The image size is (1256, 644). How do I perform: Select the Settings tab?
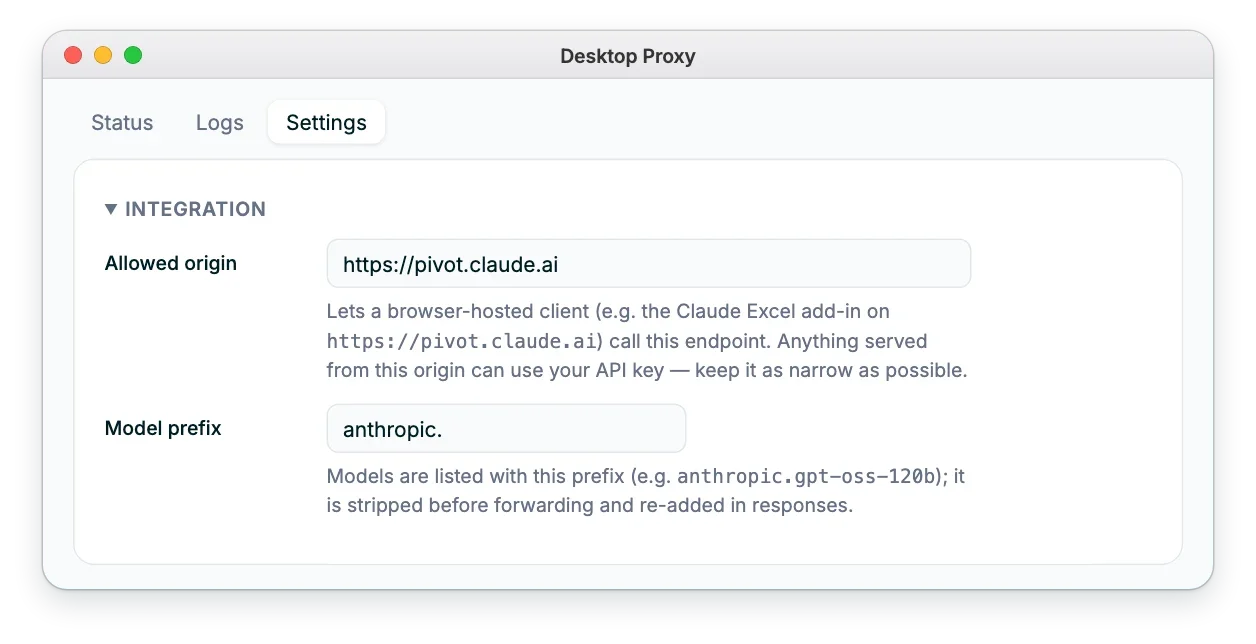point(326,123)
